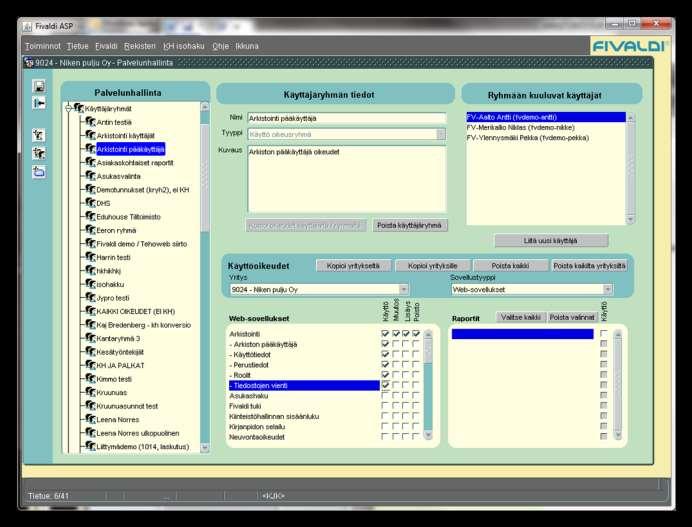Click reports list scroll-down arrow

click(618, 435)
